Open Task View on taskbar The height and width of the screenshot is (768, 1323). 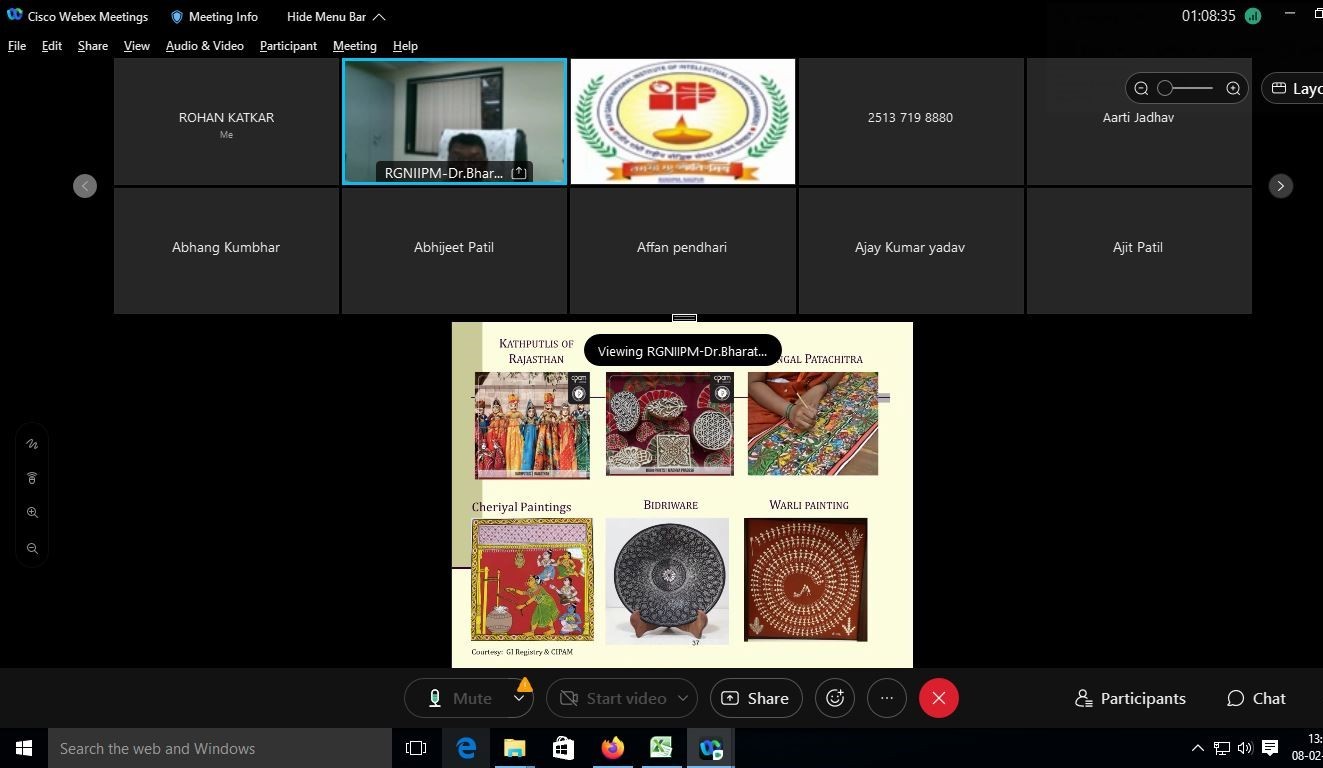tap(416, 748)
